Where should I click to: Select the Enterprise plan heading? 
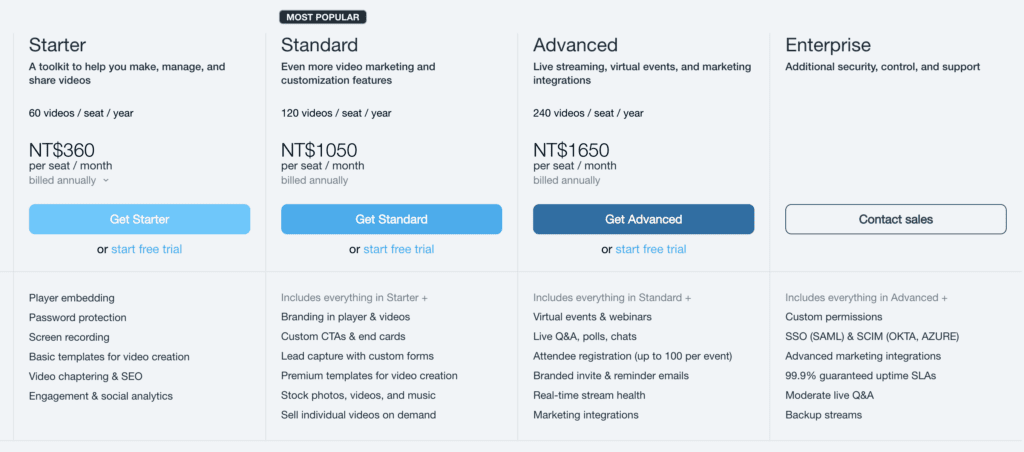point(828,45)
